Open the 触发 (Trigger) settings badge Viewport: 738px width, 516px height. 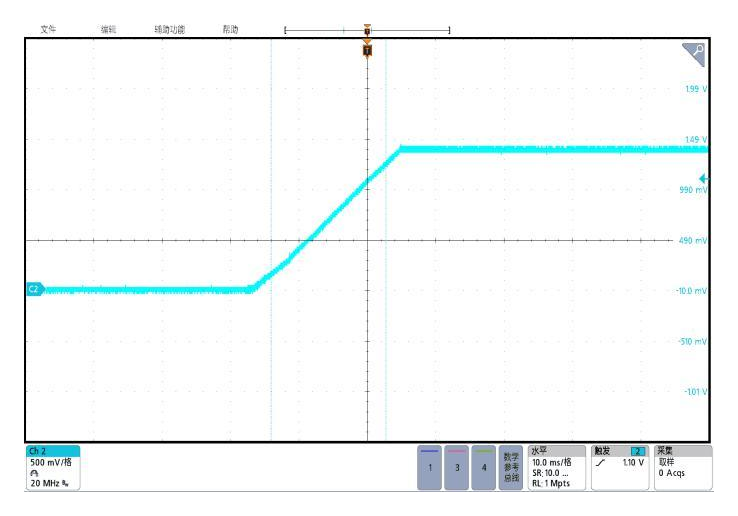(x=620, y=468)
